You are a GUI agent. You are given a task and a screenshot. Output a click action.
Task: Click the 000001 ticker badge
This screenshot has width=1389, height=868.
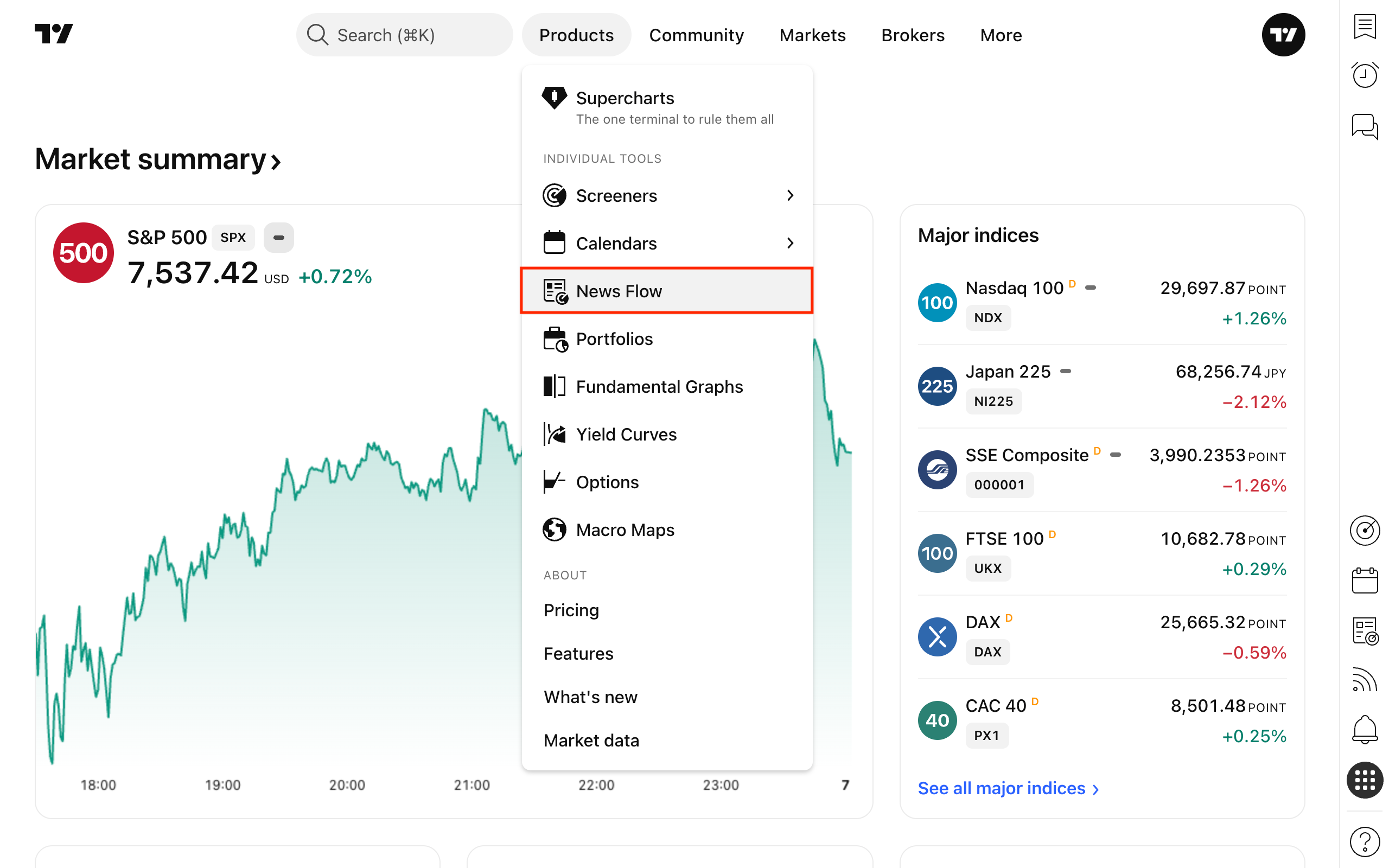[999, 484]
